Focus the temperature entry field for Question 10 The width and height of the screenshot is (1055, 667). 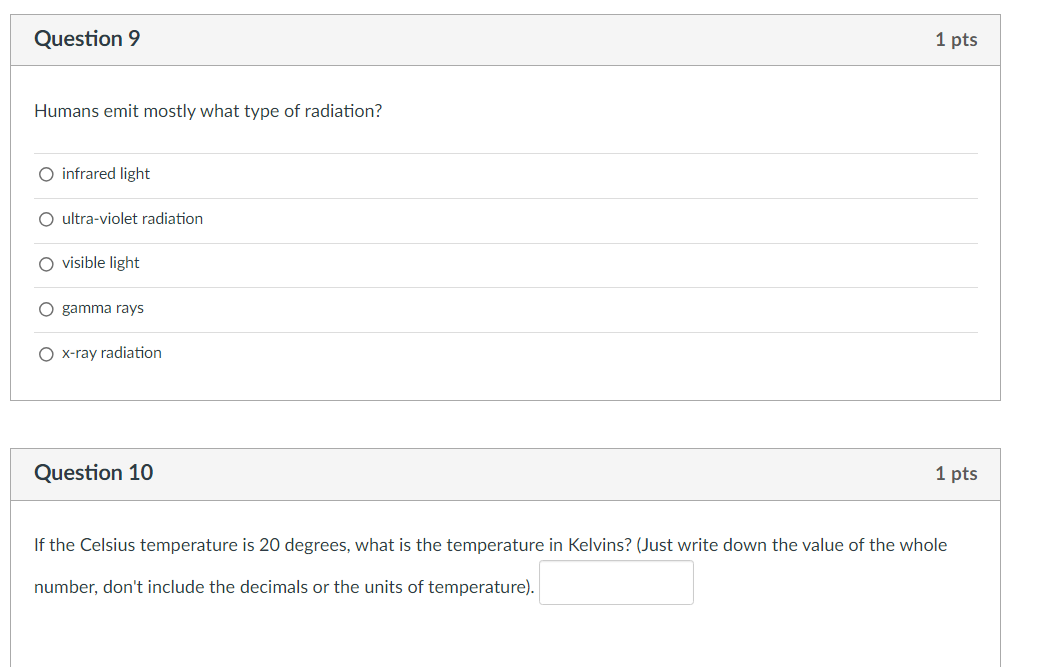point(616,582)
